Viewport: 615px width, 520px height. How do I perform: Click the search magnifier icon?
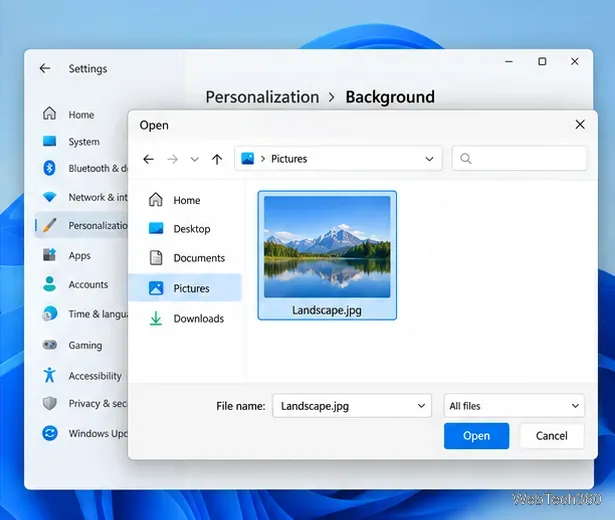pyautogui.click(x=466, y=159)
